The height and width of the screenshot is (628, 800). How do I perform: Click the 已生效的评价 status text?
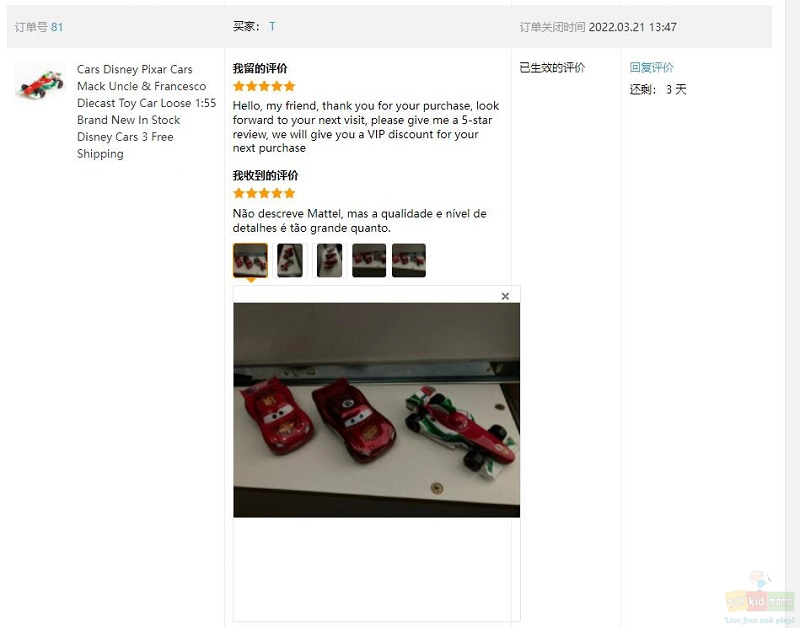552,67
